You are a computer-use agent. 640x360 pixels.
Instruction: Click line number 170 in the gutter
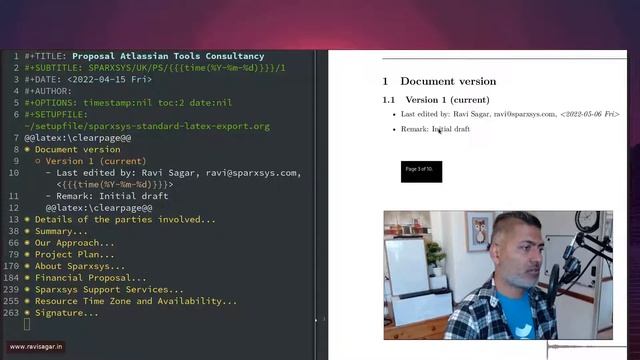click(11, 266)
